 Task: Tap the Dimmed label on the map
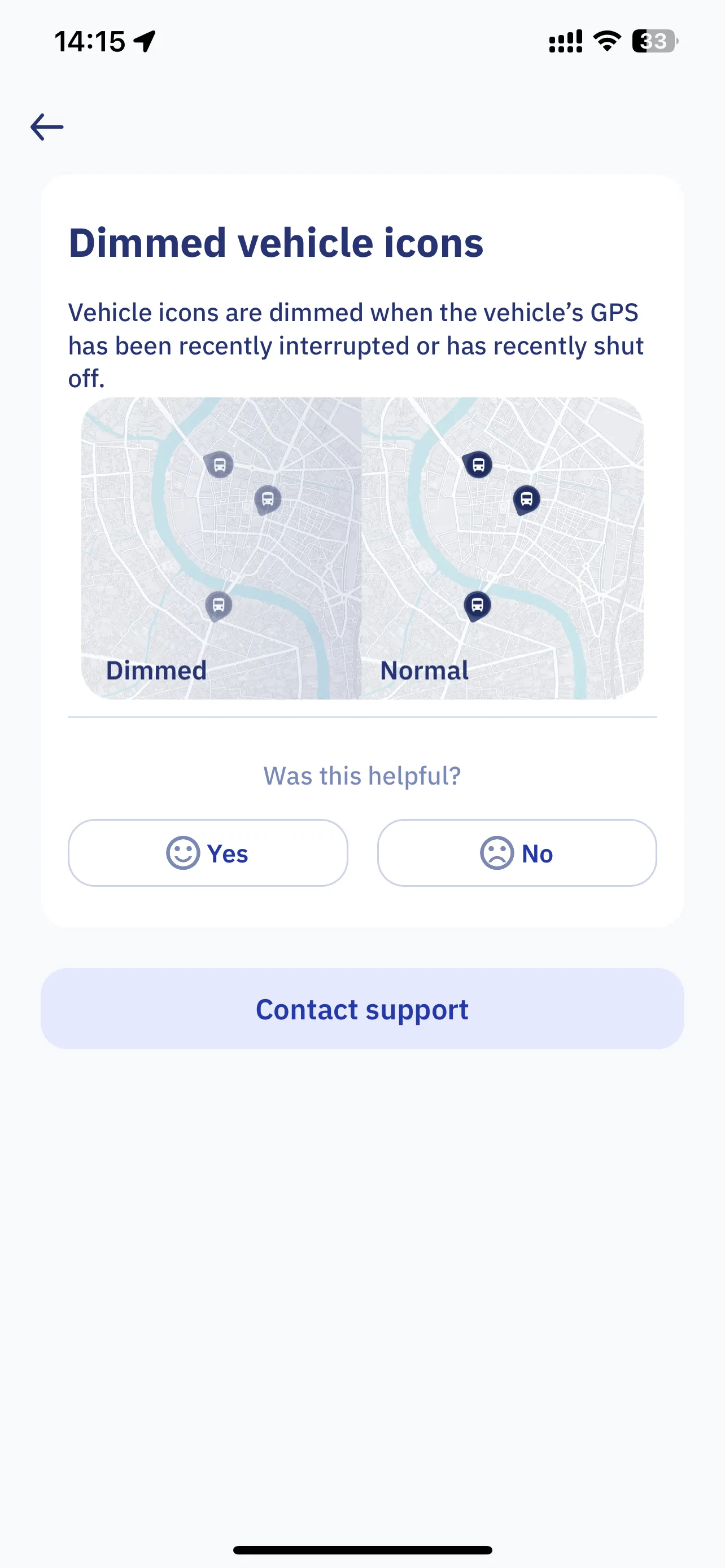coord(156,671)
